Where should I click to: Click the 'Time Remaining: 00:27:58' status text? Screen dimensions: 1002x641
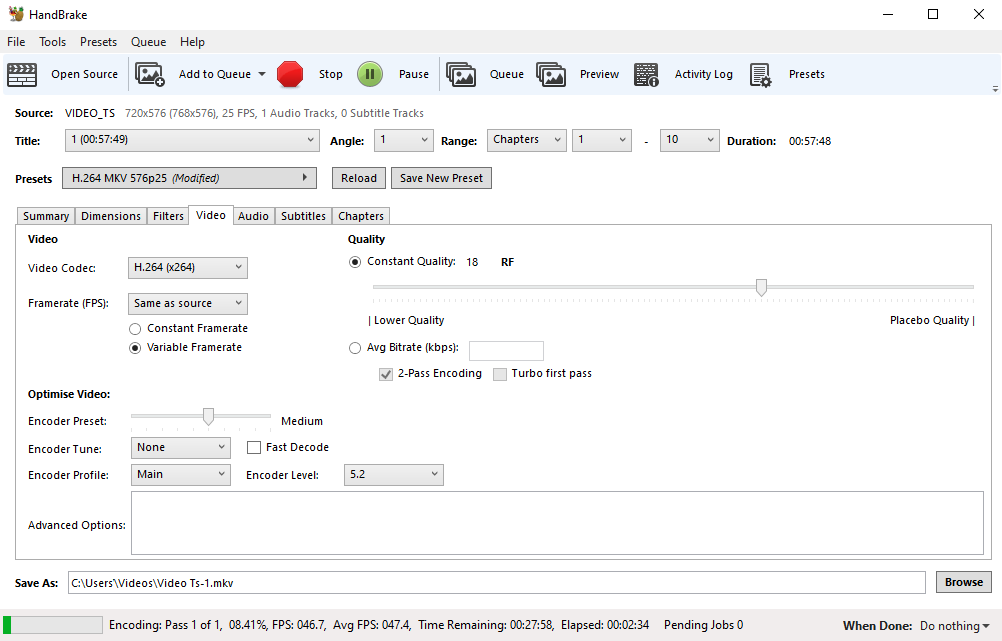486,625
